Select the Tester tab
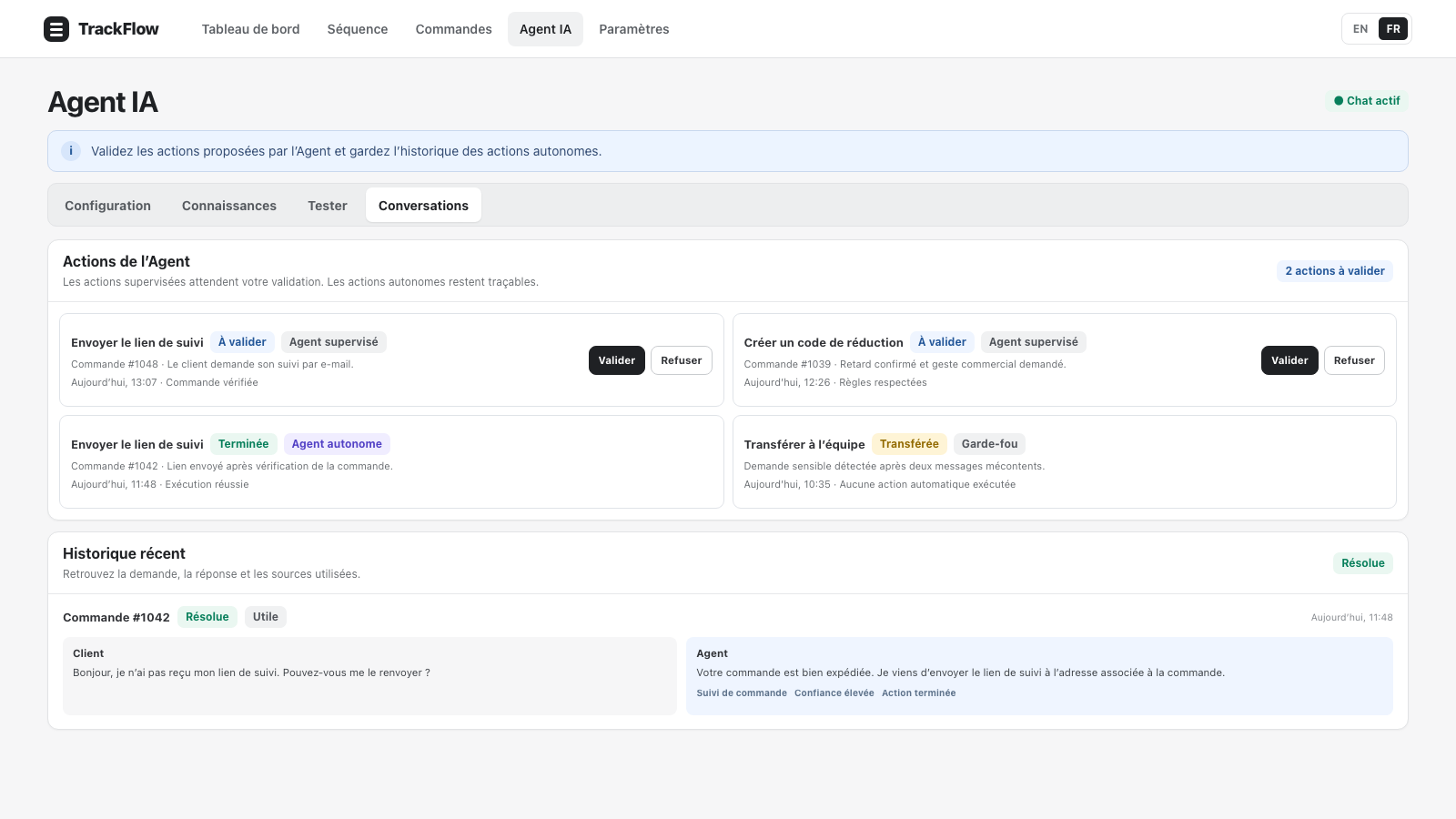1456x819 pixels. (x=328, y=206)
